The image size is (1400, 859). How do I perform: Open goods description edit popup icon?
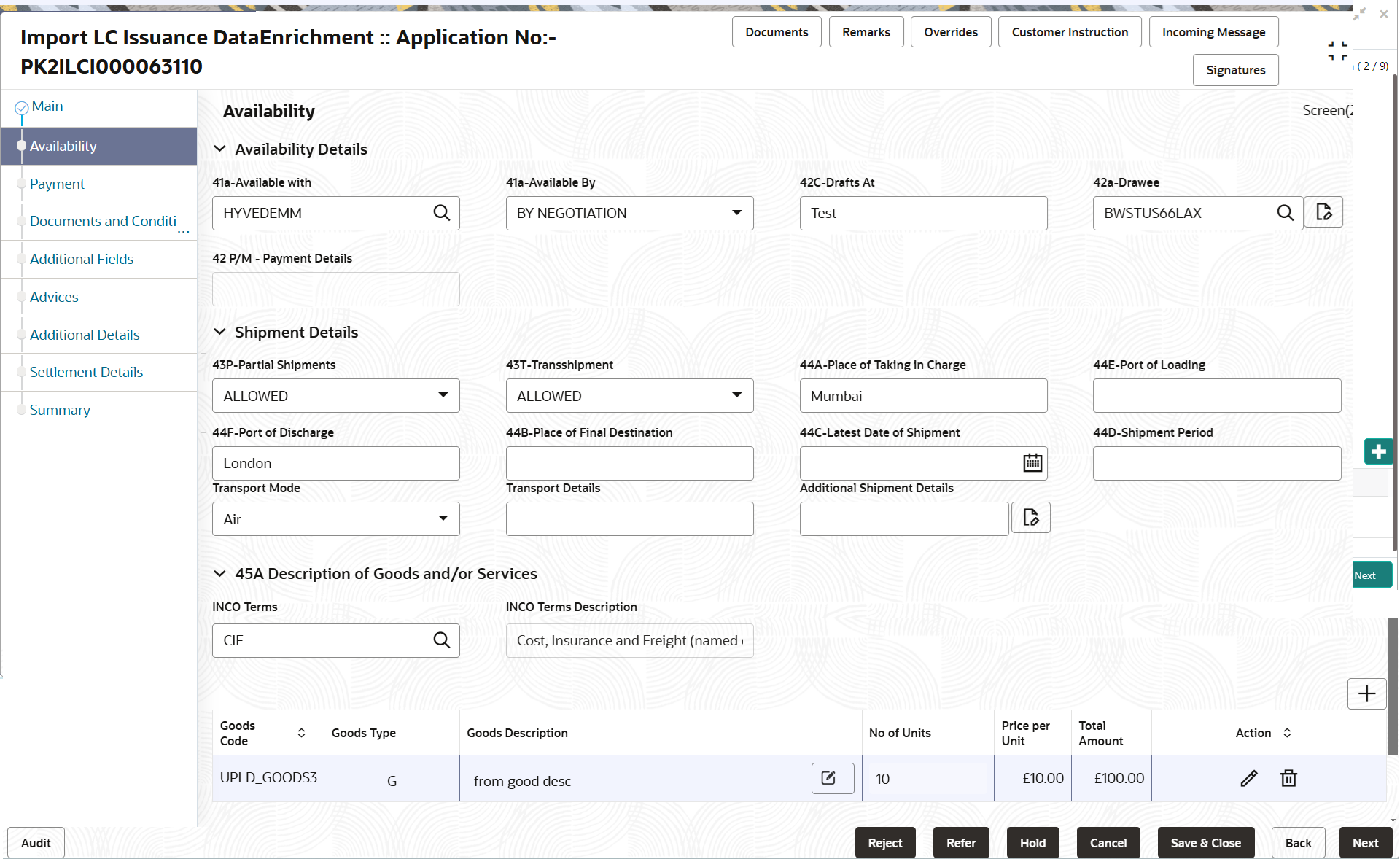tap(832, 778)
